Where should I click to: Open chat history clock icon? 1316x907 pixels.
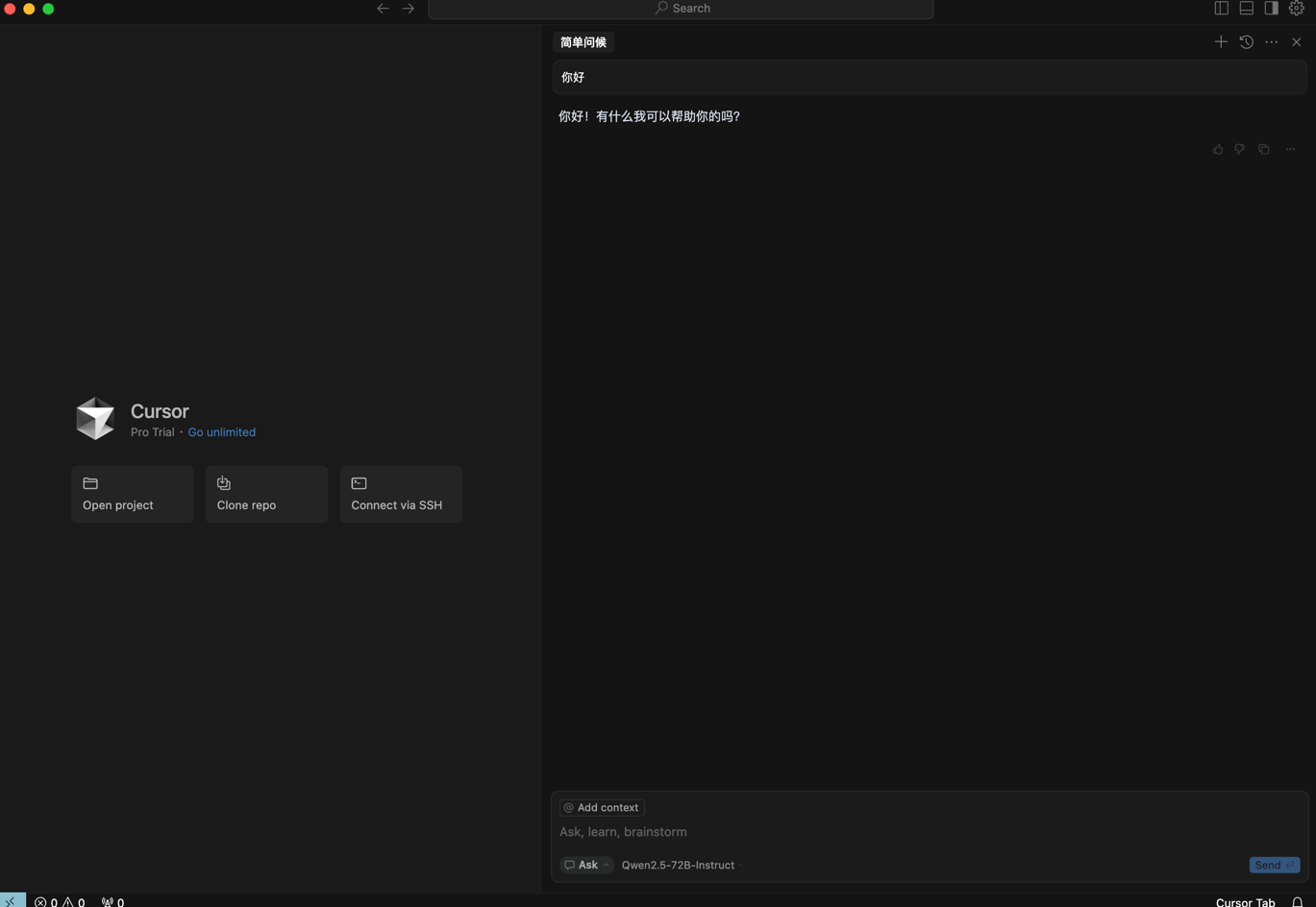point(1246,42)
